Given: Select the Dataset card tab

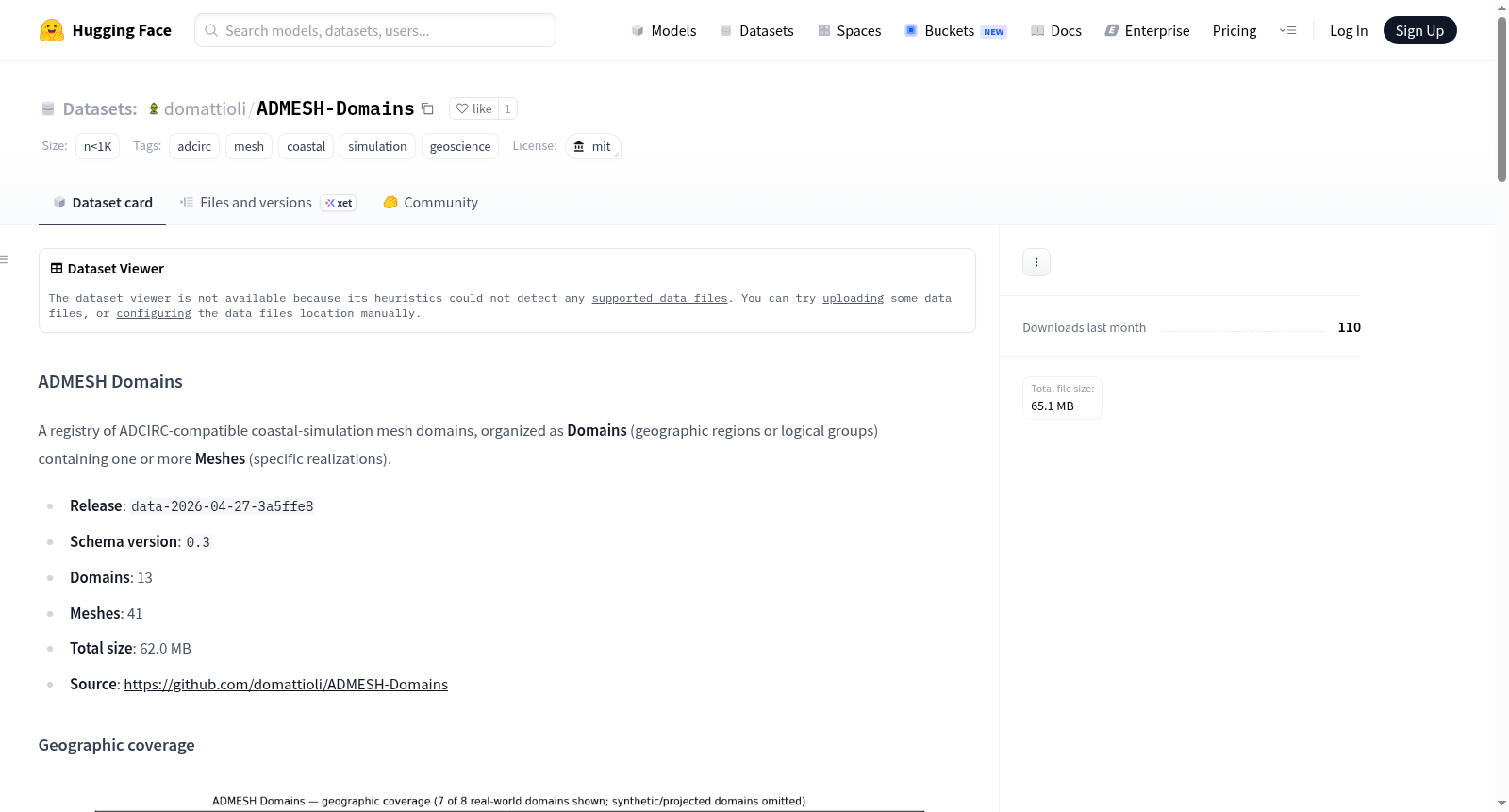Looking at the screenshot, I should (102, 203).
